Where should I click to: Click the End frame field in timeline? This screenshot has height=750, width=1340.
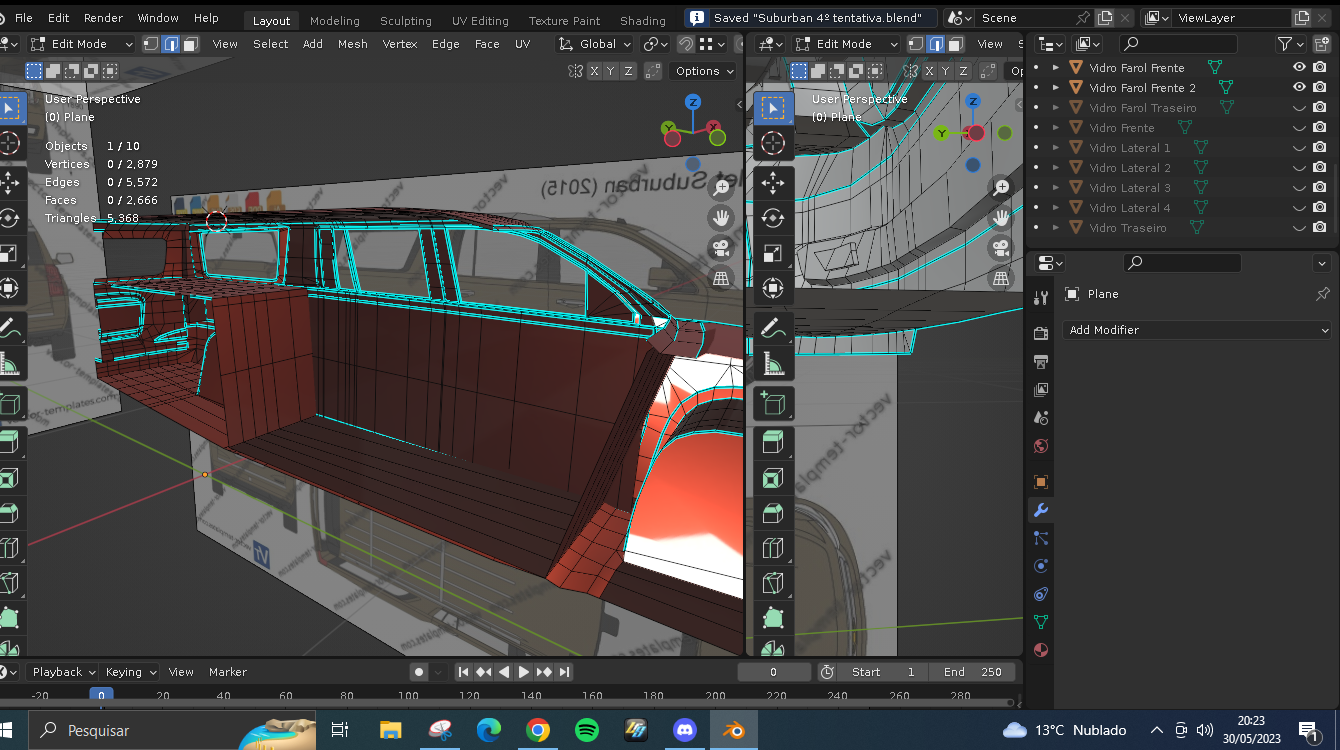972,672
